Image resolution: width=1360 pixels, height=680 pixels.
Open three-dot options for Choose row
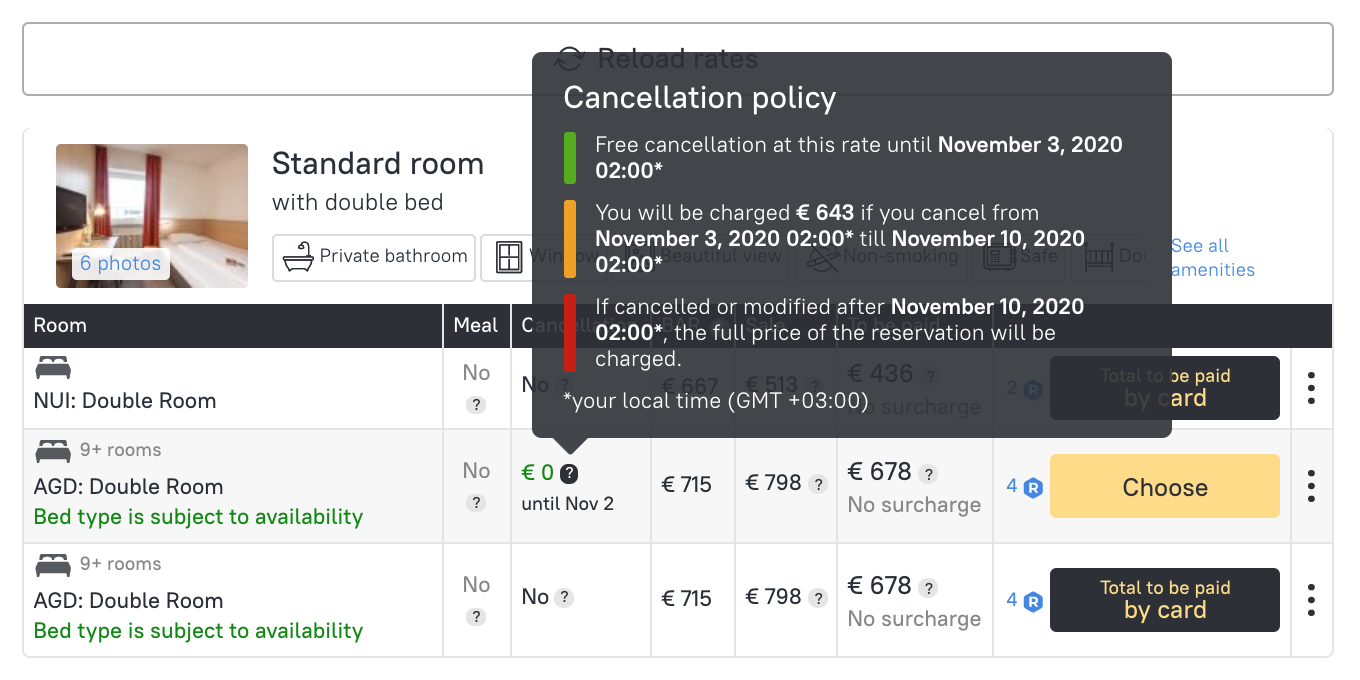(1311, 486)
